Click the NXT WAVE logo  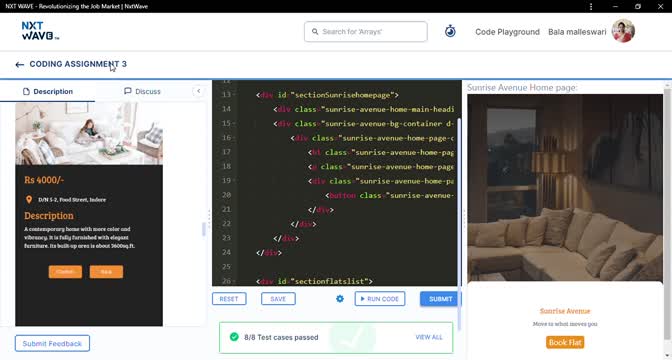pos(40,31)
